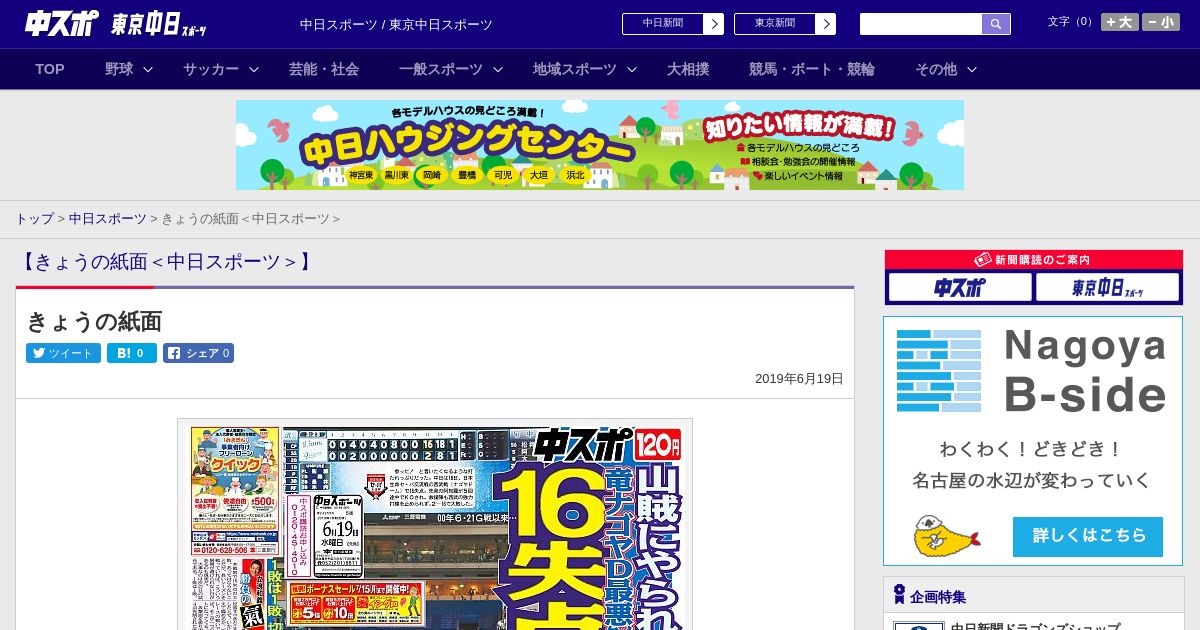Image resolution: width=1200 pixels, height=630 pixels.
Task: Click the 詳しくはこちら button
Action: pyautogui.click(x=1088, y=536)
